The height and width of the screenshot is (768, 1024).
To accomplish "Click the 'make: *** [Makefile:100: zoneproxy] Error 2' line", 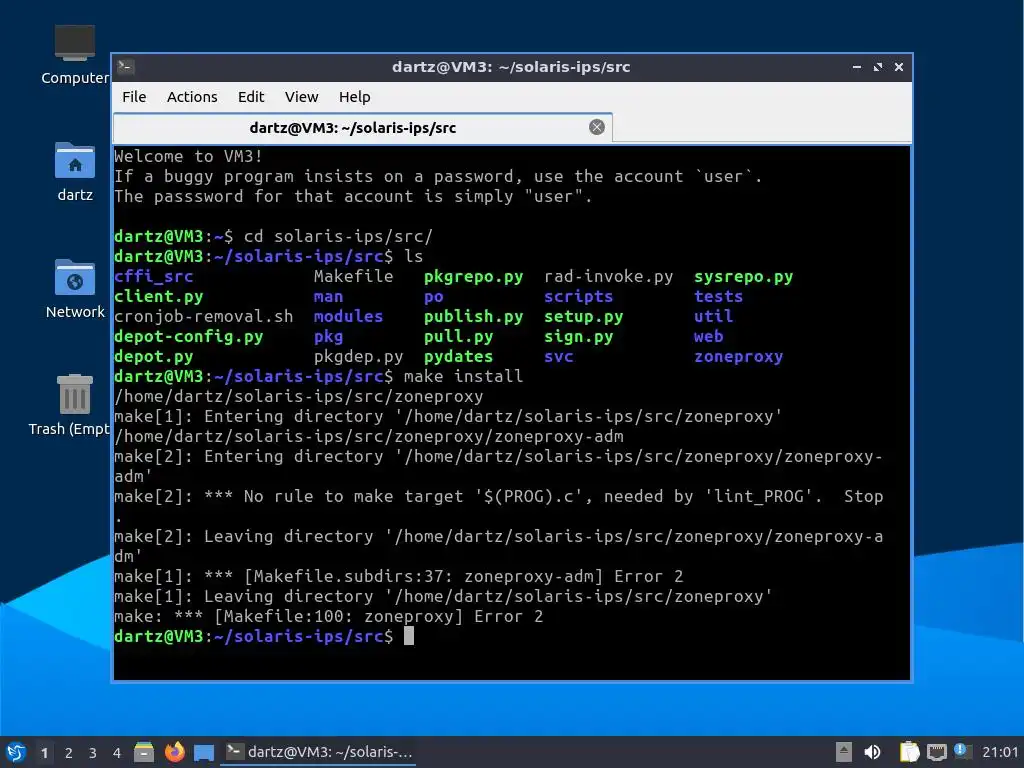I will [328, 616].
